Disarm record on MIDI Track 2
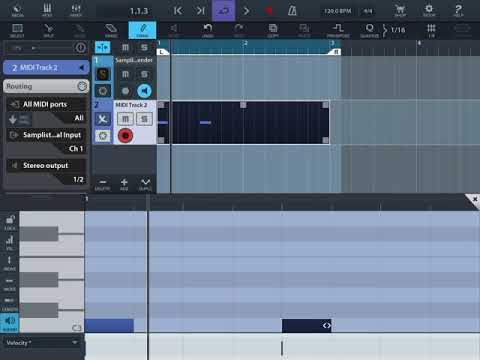The width and height of the screenshot is (480, 360). point(125,136)
